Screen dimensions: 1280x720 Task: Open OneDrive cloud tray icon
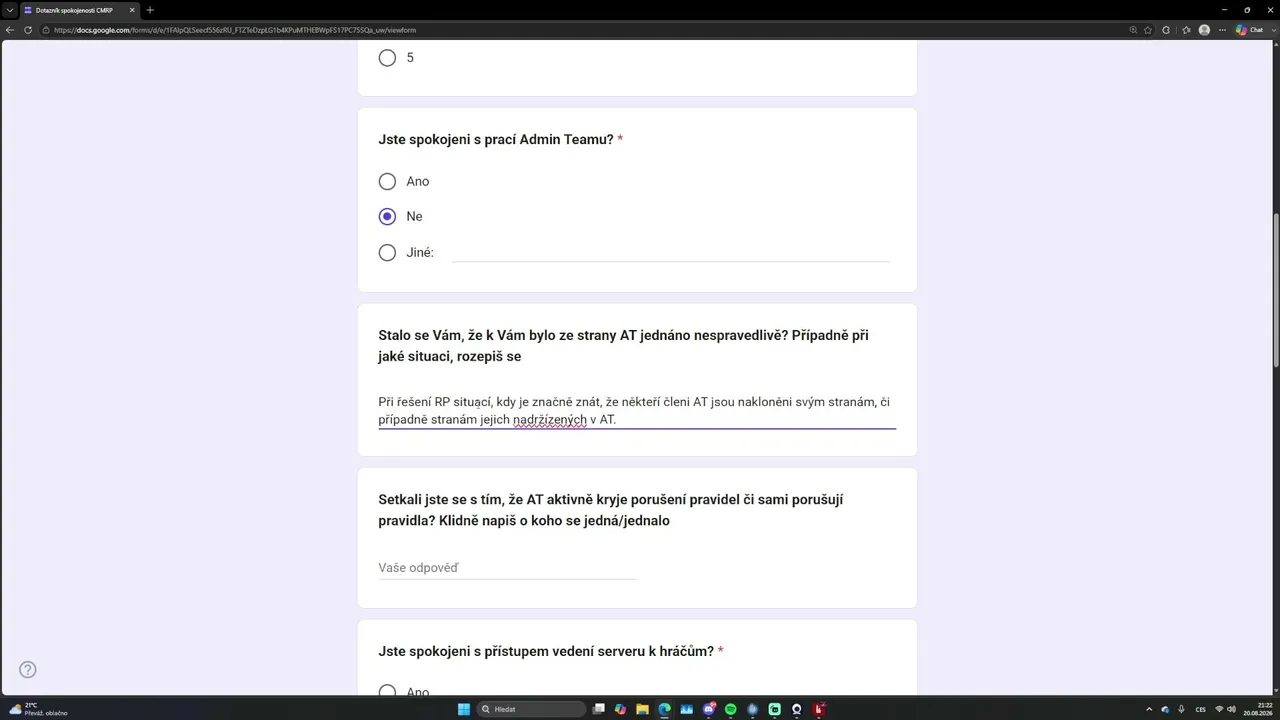pyautogui.click(x=1165, y=709)
